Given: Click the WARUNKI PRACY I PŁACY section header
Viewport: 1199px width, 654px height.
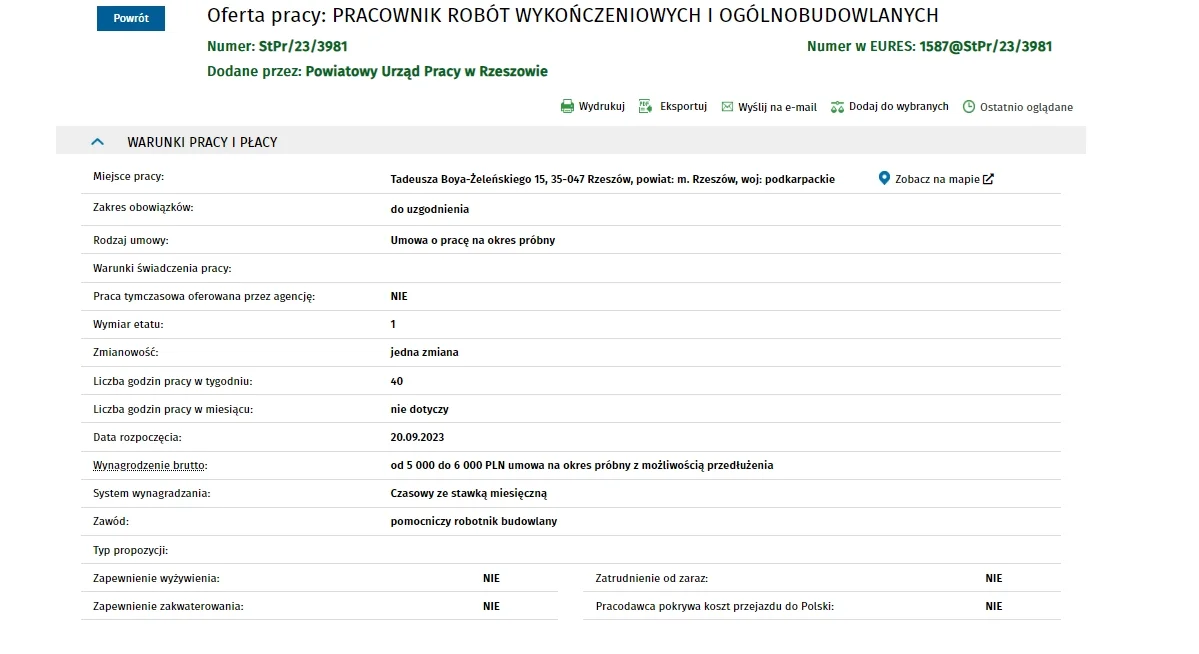Looking at the screenshot, I should point(202,142).
